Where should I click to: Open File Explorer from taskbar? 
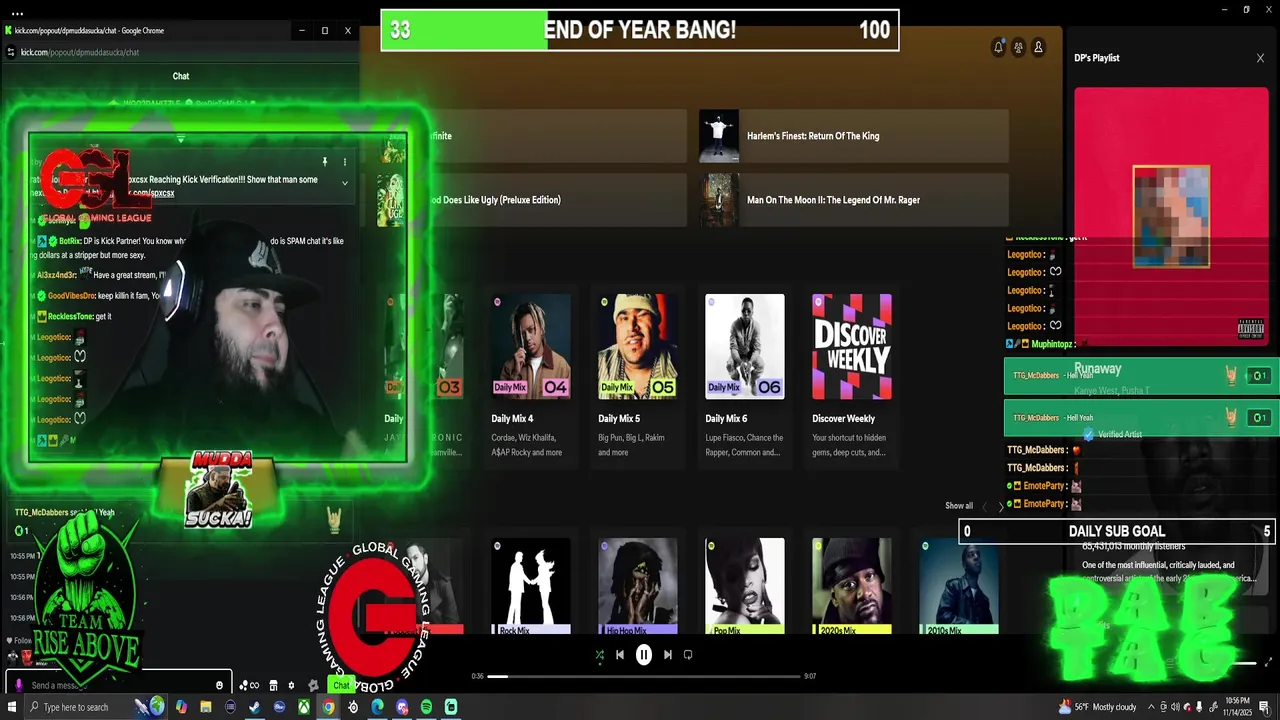[x=205, y=707]
